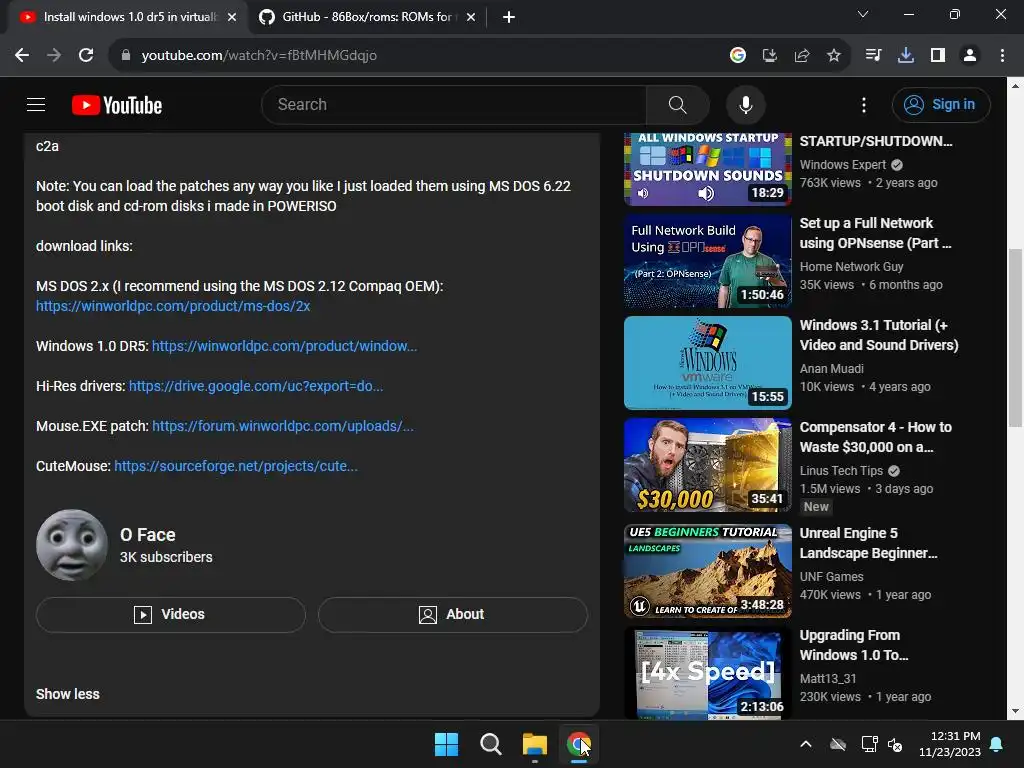Viewport: 1024px width, 768px height.
Task: Open network tray icon
Action: tap(869, 744)
